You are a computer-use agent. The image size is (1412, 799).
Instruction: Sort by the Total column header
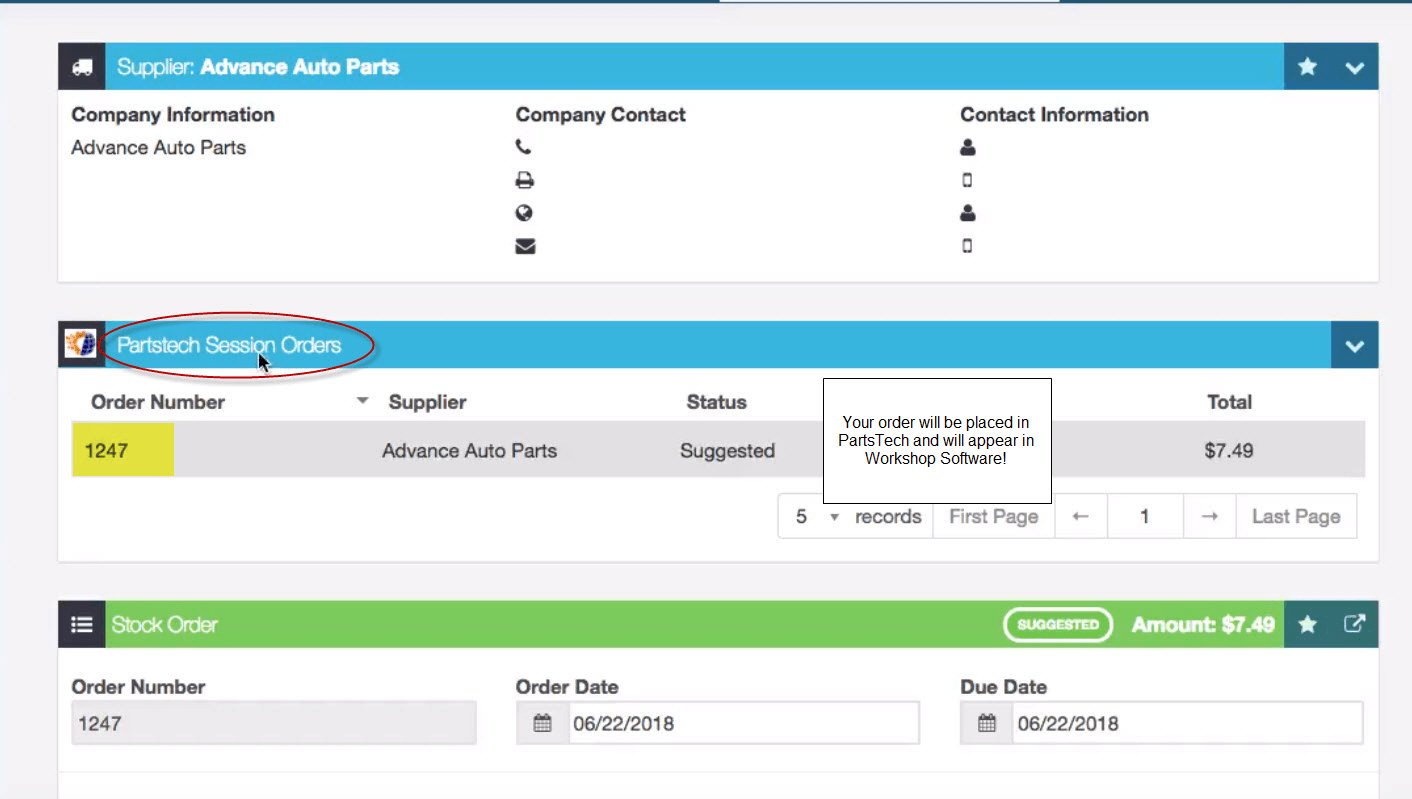coord(1229,402)
